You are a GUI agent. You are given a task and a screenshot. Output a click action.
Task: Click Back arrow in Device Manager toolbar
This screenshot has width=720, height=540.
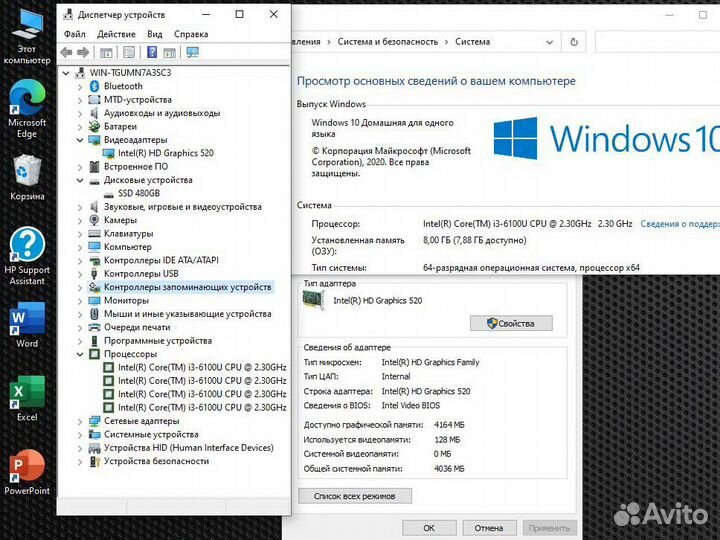pyautogui.click(x=67, y=52)
